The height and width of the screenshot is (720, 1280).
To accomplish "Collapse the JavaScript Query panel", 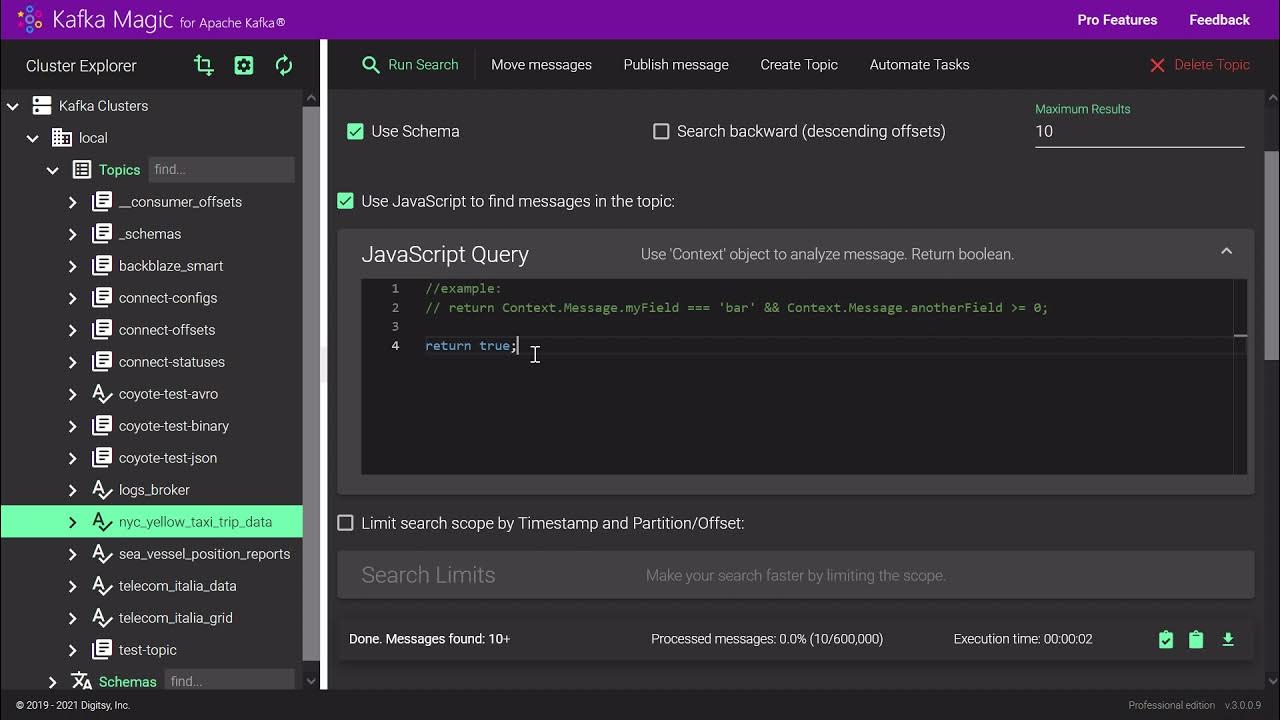I will point(1226,251).
